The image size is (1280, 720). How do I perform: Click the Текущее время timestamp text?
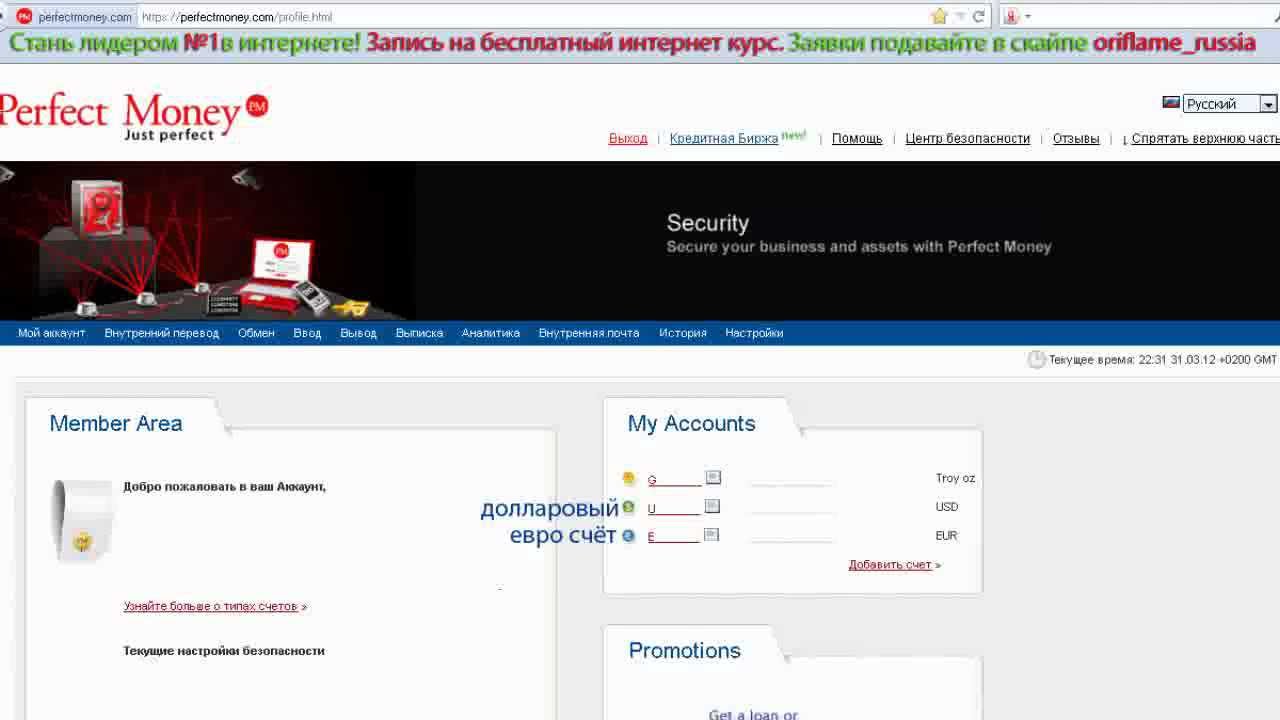(x=1162, y=360)
